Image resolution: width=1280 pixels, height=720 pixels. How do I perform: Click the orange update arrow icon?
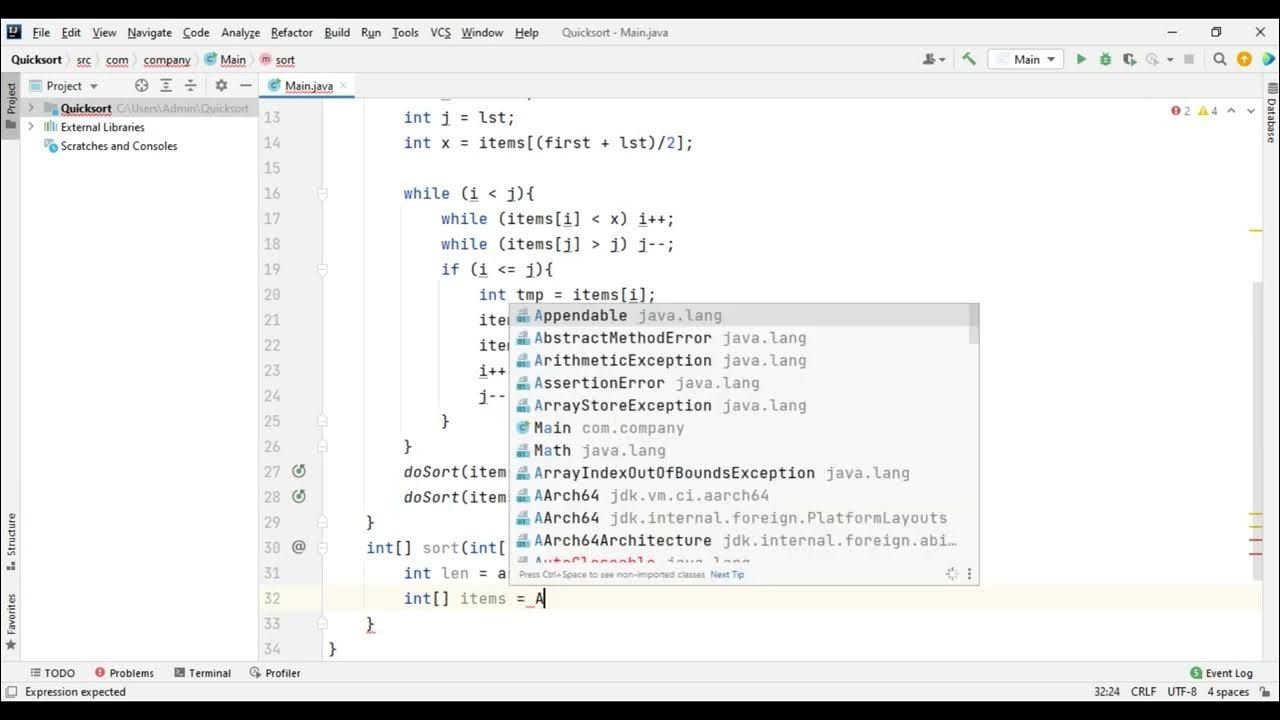1244,59
